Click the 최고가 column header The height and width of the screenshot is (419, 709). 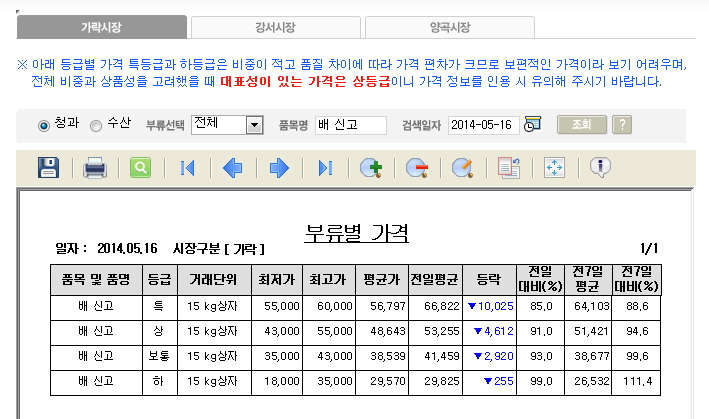click(x=329, y=280)
